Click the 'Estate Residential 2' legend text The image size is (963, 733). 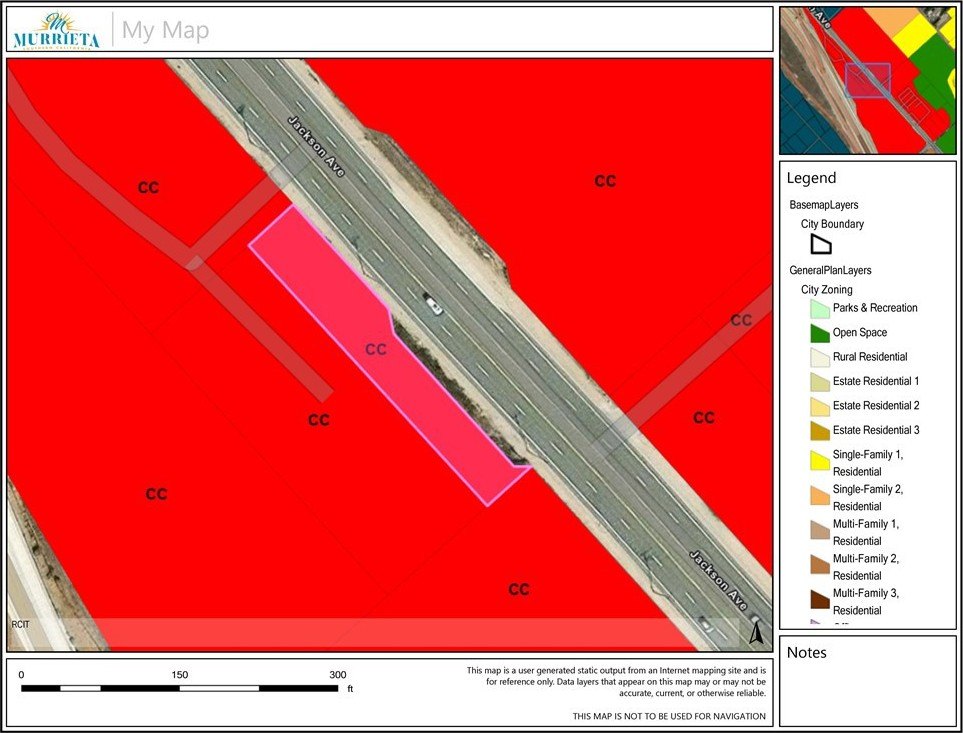tap(876, 406)
